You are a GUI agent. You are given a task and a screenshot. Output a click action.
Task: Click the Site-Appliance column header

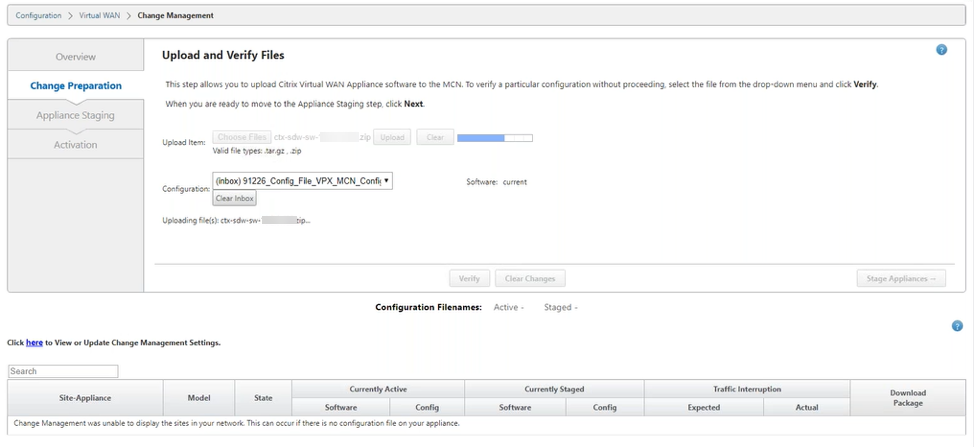coord(85,398)
